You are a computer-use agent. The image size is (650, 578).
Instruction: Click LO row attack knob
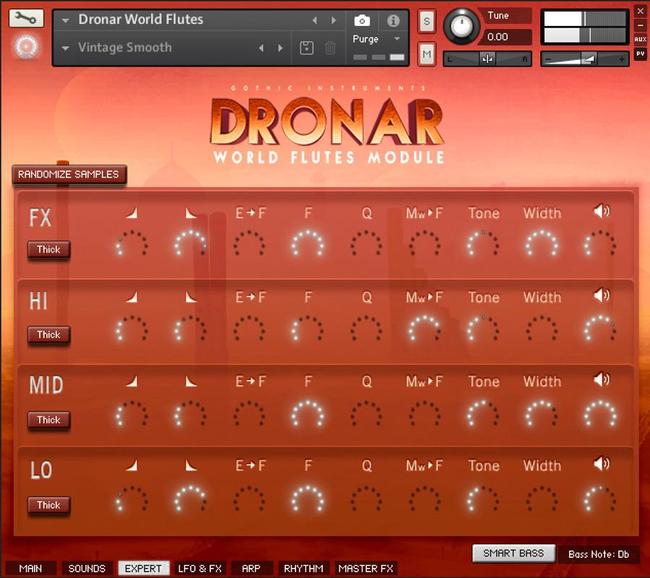131,499
